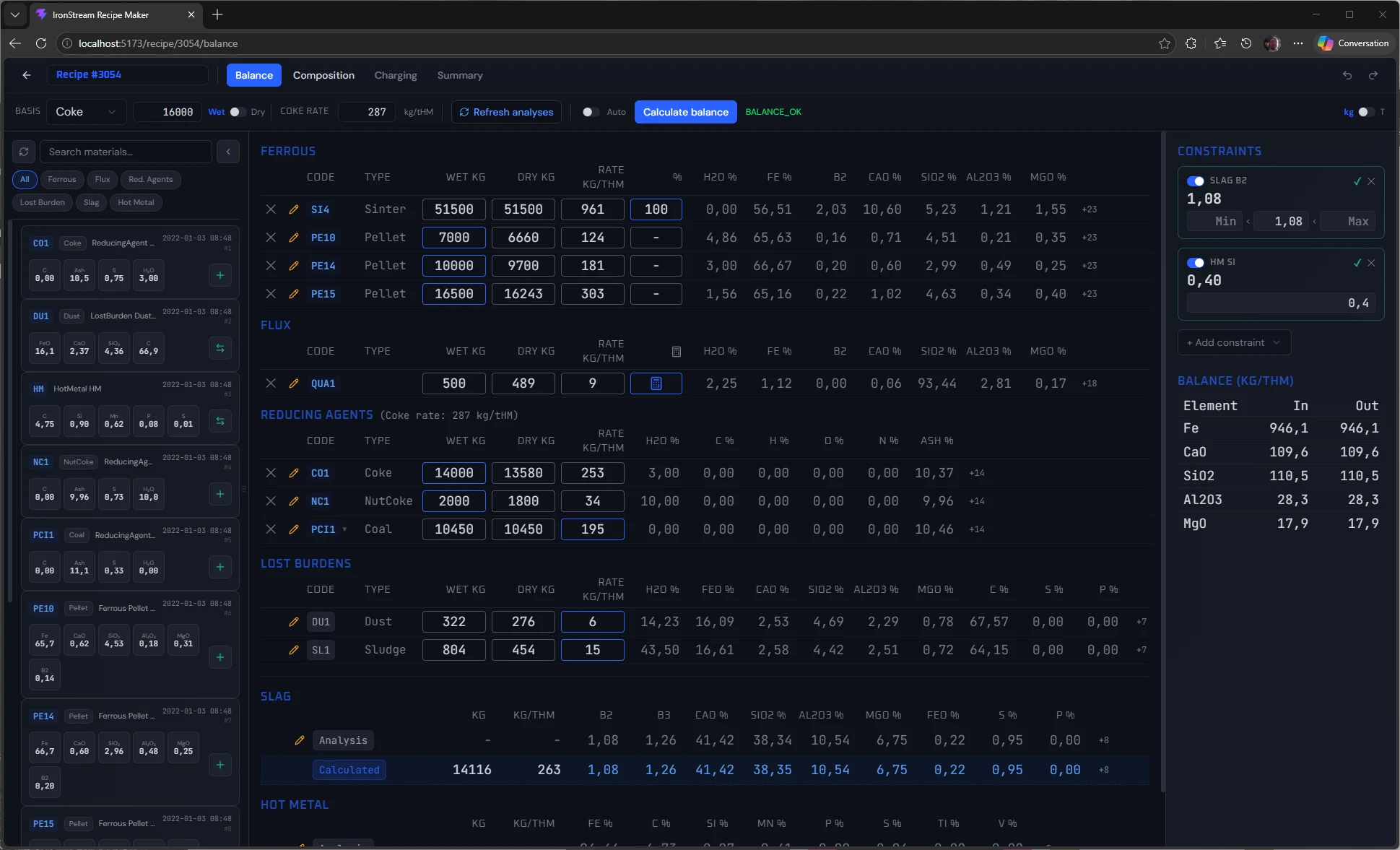Remove the PE10 Pellet material
1400x850 pixels.
[x=271, y=238]
